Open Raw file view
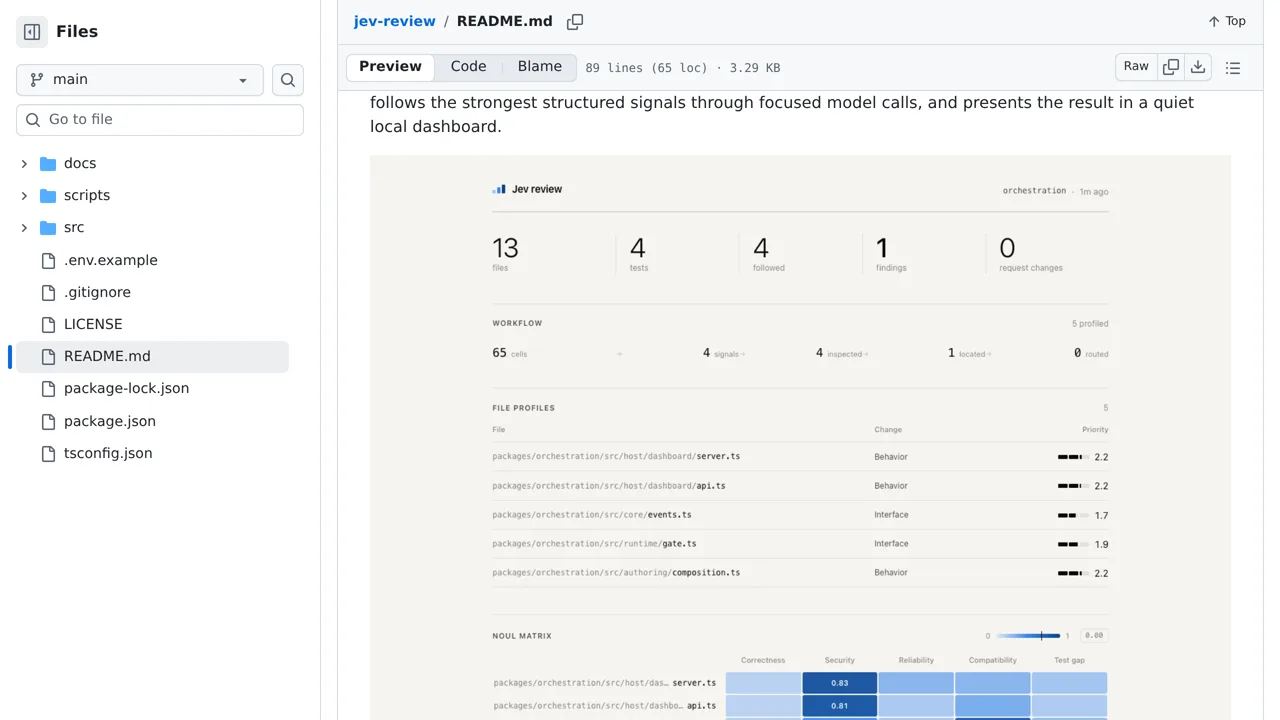 (1136, 67)
